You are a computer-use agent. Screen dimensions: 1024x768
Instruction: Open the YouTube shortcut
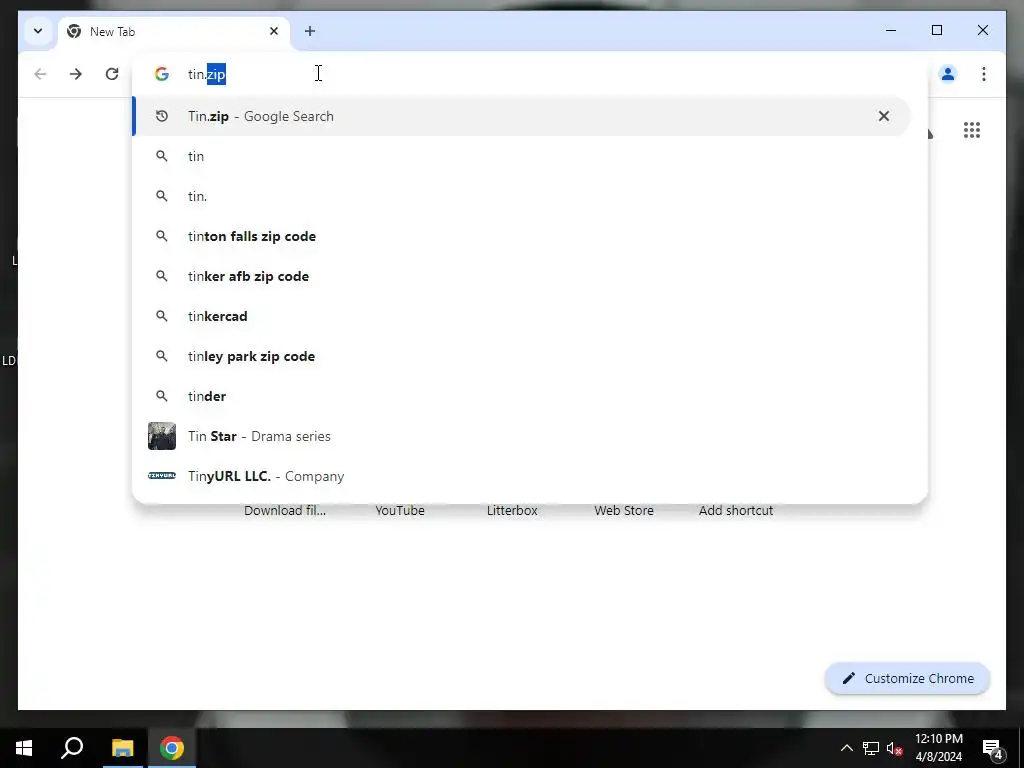click(400, 511)
